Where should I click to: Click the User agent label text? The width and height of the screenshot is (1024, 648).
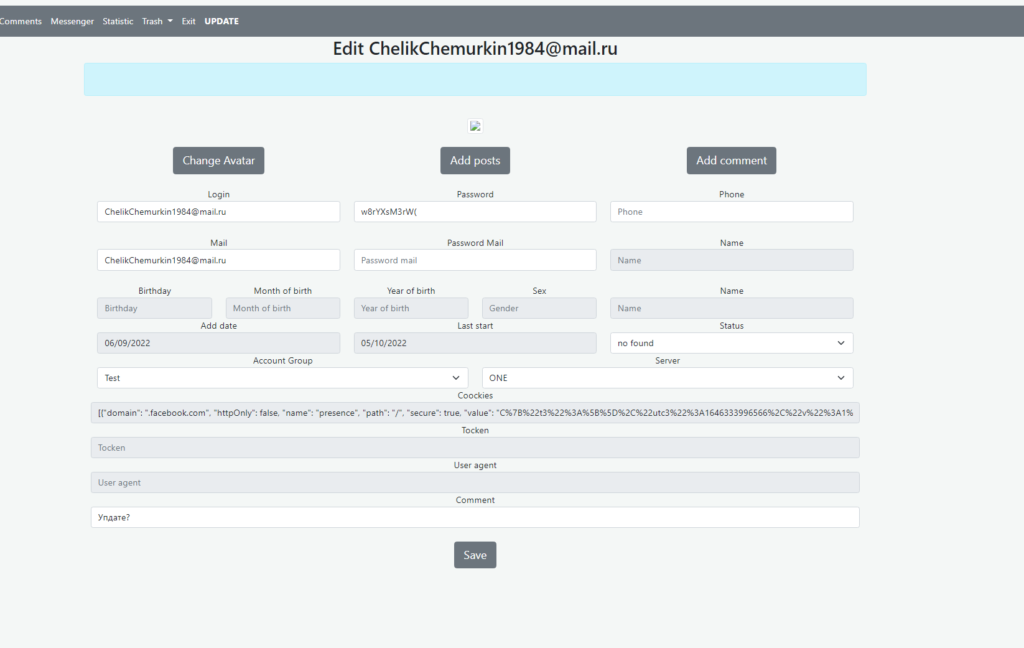point(475,465)
